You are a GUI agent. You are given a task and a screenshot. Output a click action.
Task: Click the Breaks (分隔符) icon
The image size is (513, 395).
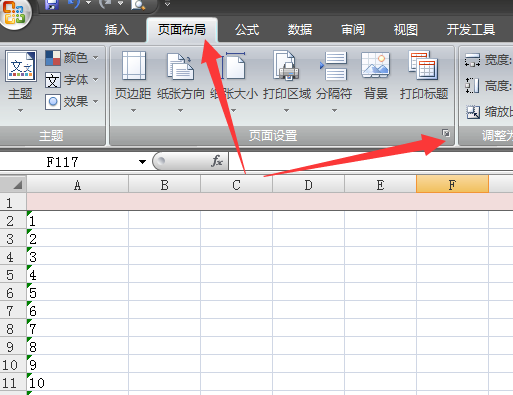pyautogui.click(x=334, y=66)
